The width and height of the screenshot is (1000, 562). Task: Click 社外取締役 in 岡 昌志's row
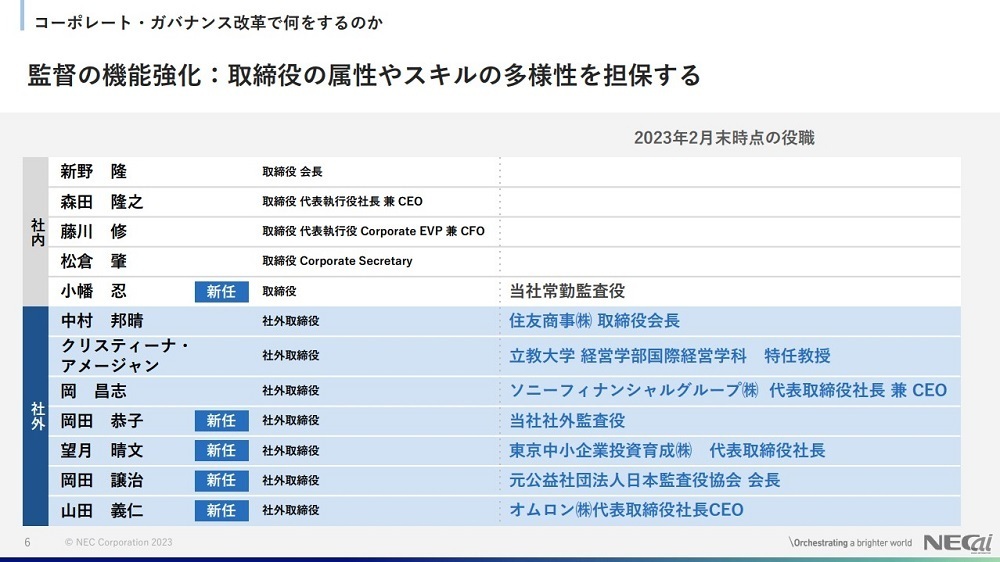coord(291,390)
